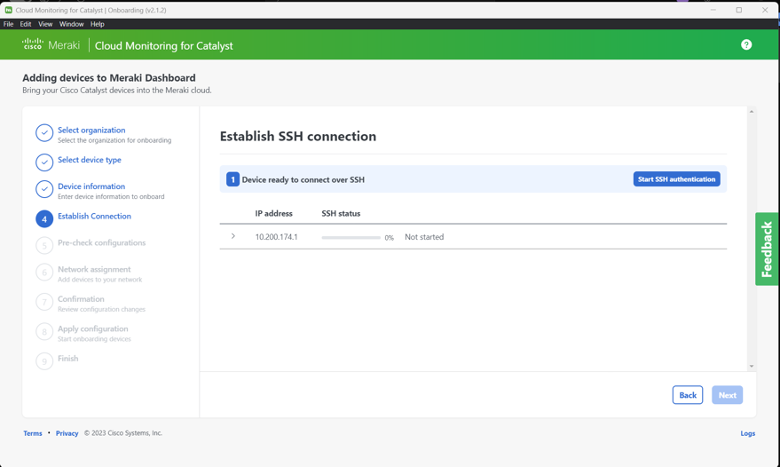
Task: Start SSH authentication
Action: (677, 180)
